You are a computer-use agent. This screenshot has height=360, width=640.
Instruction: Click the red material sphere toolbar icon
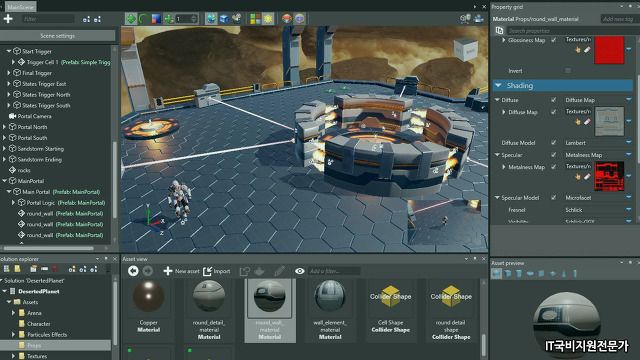pos(287,19)
